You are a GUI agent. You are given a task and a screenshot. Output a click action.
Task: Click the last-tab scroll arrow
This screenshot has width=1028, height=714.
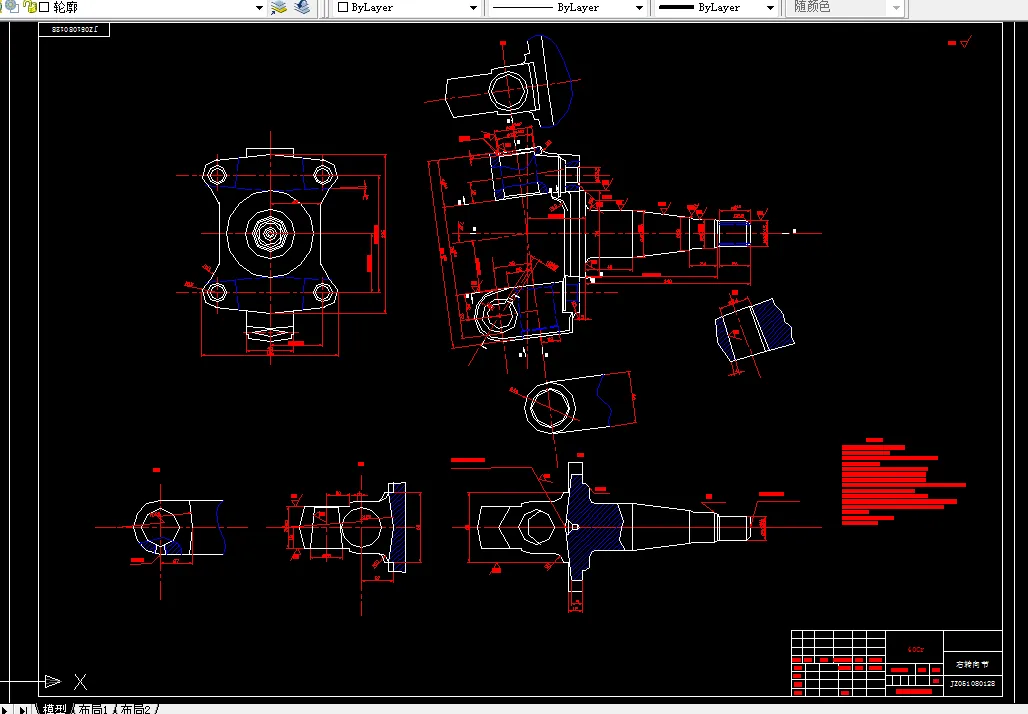(x=23, y=709)
